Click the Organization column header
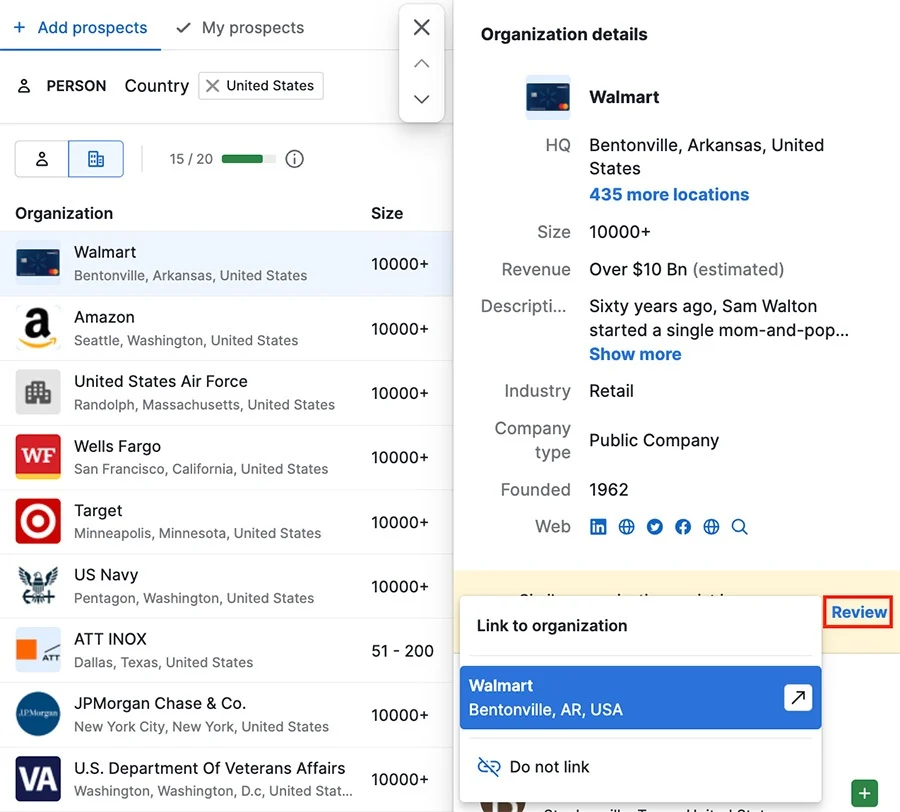The height and width of the screenshot is (812, 900). tap(64, 213)
